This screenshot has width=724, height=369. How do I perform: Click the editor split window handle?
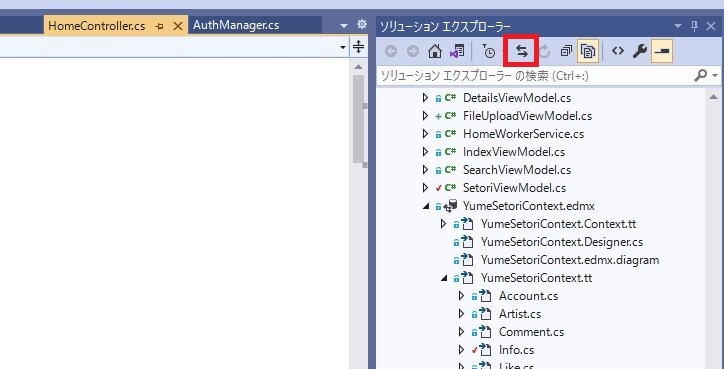pos(359,47)
